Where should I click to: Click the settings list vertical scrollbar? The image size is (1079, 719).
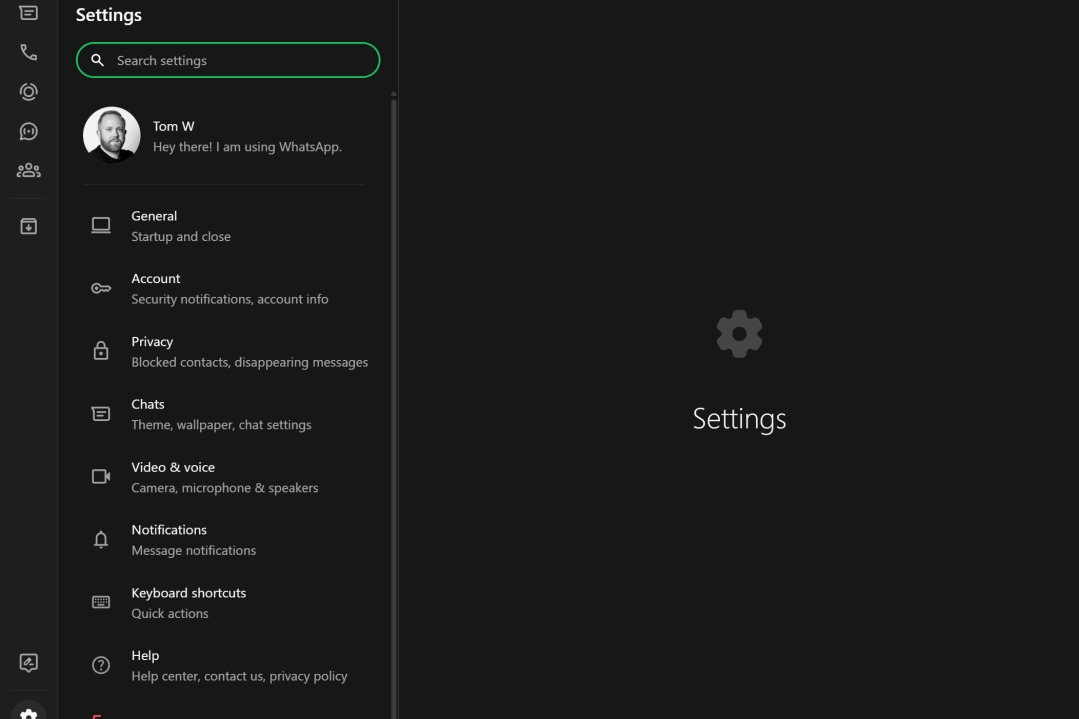(x=393, y=400)
